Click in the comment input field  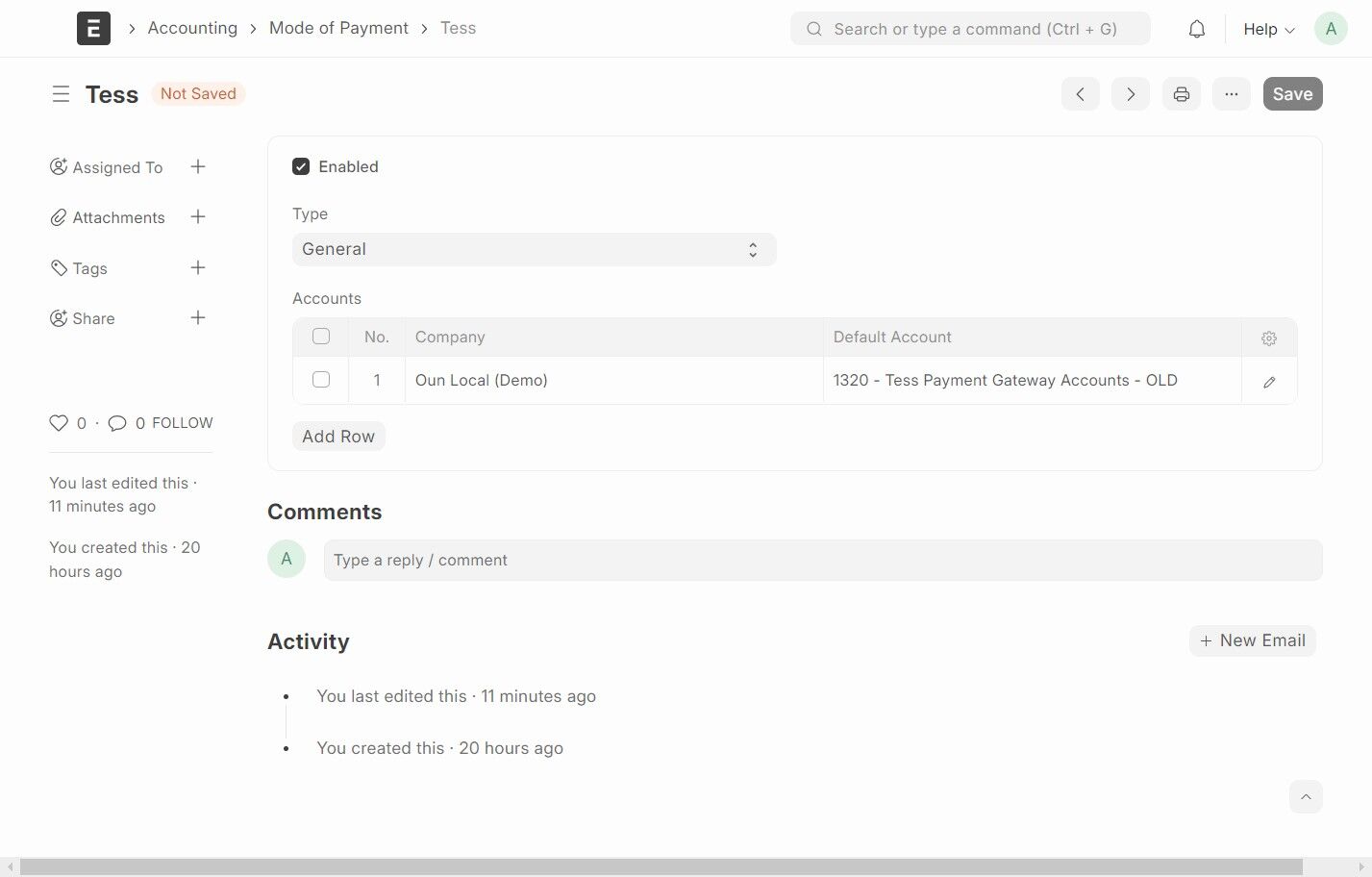[822, 561]
